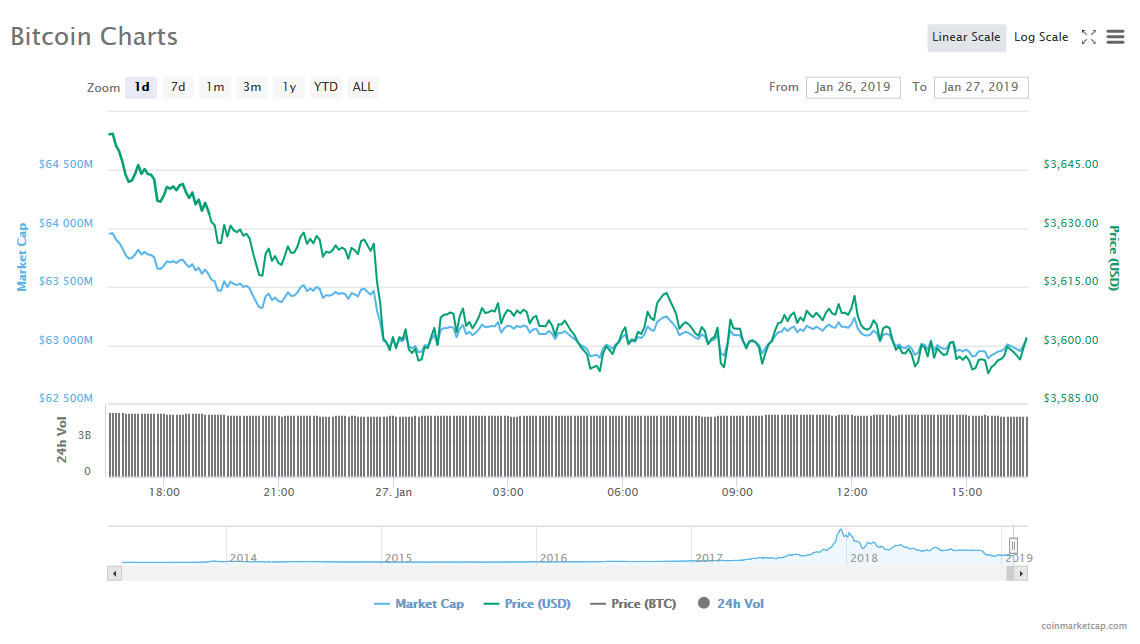1140x644 pixels.
Task: Click the $3,630.00 price axis label
Action: 1070,223
